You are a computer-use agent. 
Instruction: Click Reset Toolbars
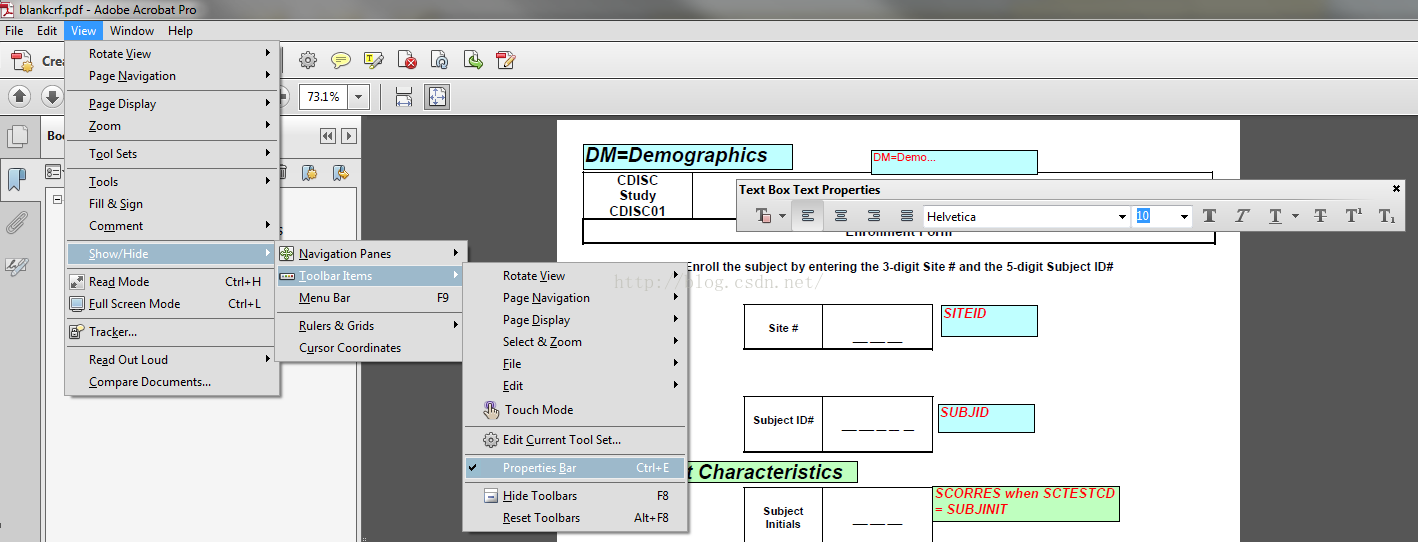point(575,518)
